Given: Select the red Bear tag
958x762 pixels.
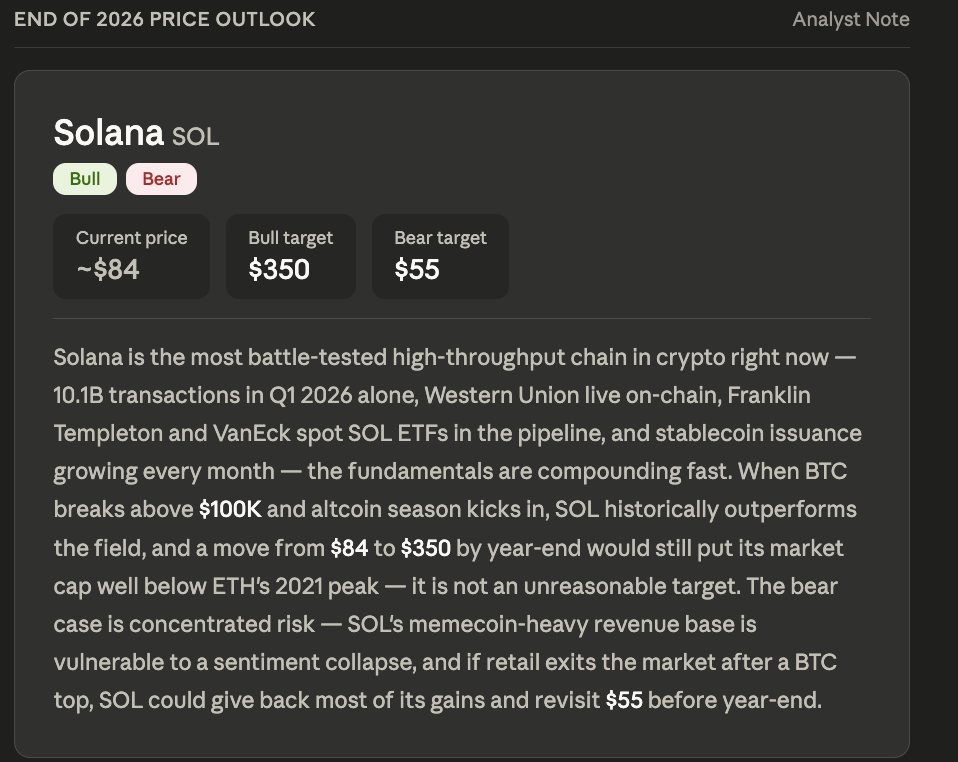Looking at the screenshot, I should point(161,179).
